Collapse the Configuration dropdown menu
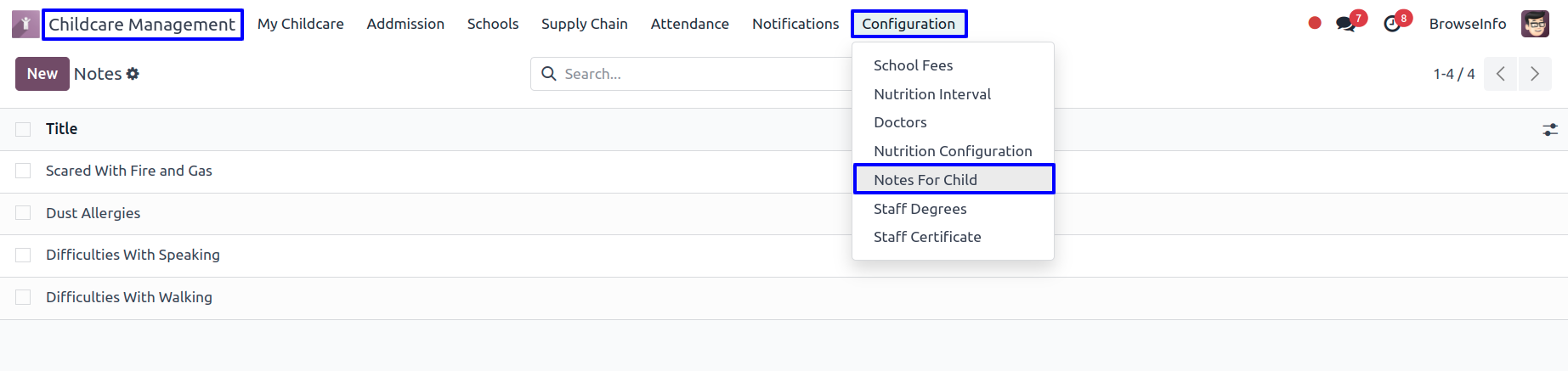Viewport: 1568px width, 371px height. pyautogui.click(x=909, y=24)
